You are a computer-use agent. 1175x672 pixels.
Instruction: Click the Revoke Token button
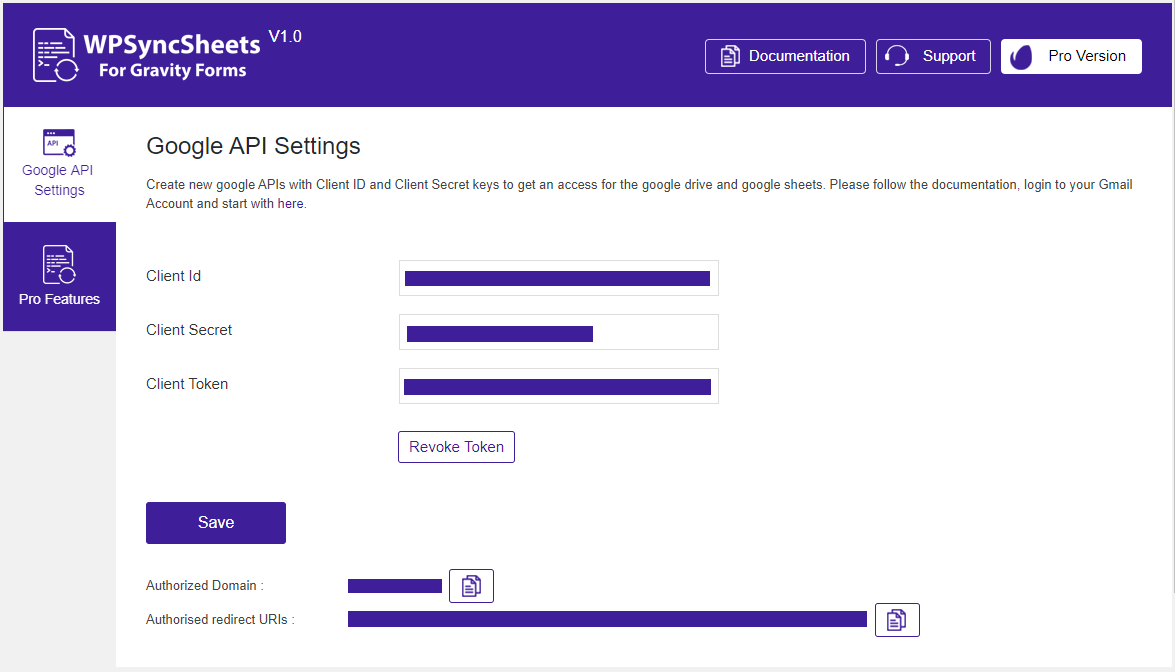pos(456,447)
